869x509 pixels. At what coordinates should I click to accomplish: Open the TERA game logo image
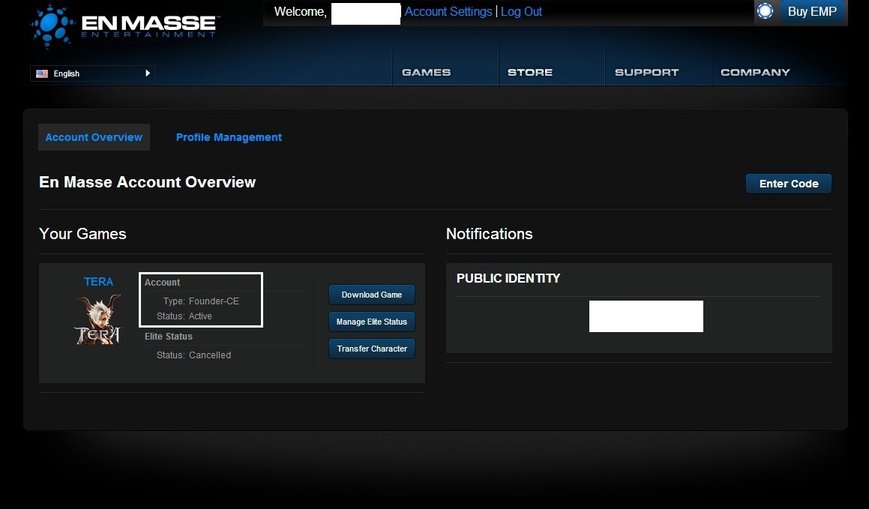[x=98, y=320]
